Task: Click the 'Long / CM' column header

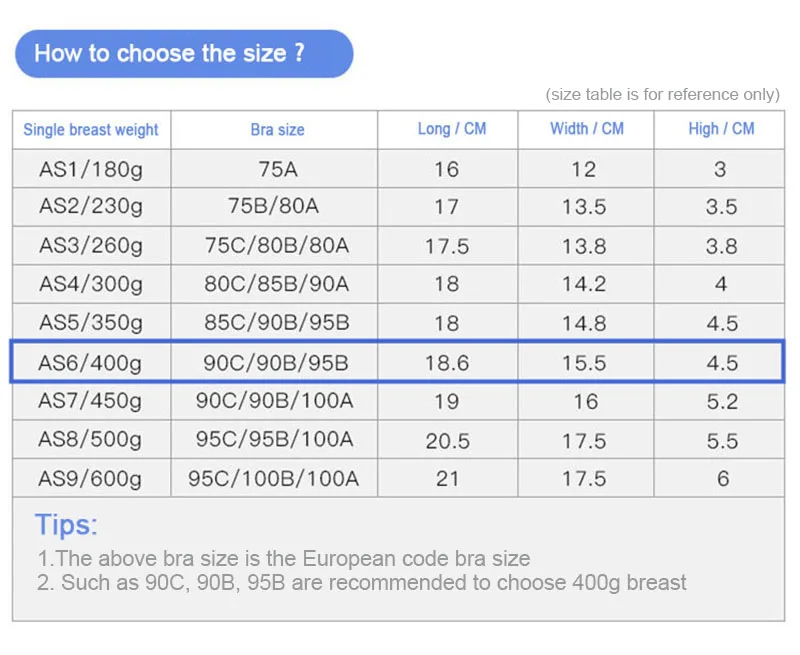Action: (x=448, y=130)
